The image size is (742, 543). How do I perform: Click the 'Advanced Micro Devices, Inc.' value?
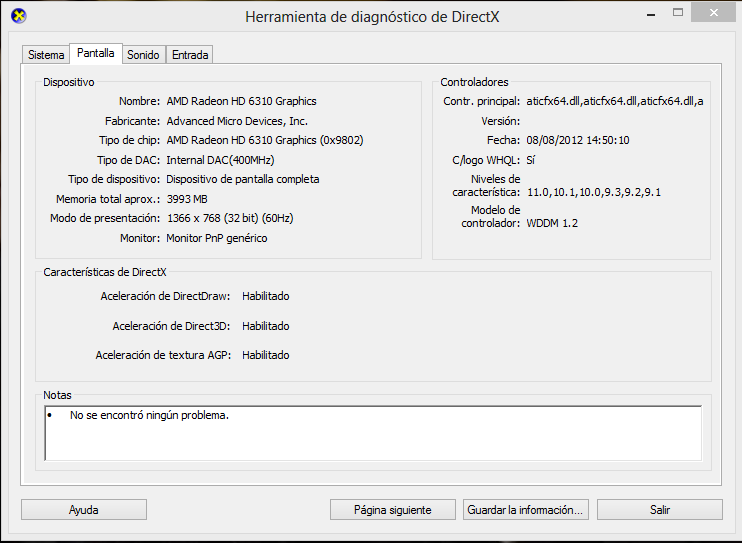[x=237, y=121]
